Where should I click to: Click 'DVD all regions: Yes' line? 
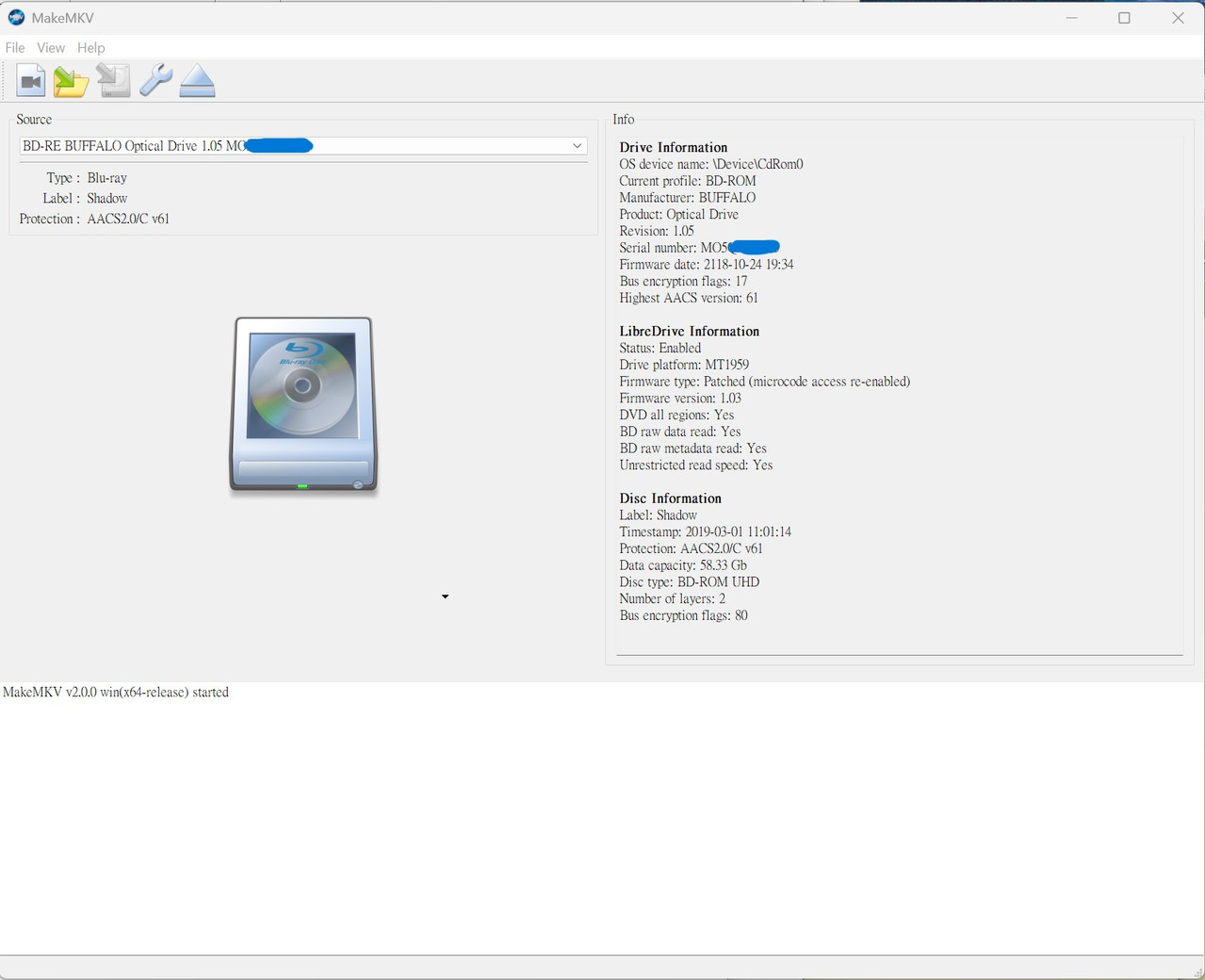click(676, 415)
